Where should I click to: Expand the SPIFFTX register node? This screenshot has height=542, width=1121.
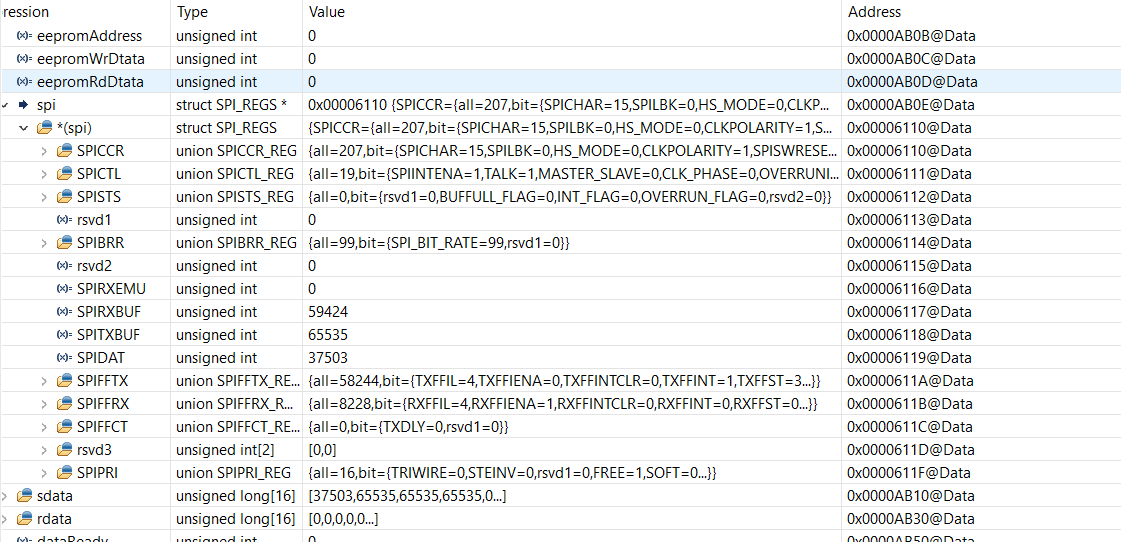pyautogui.click(x=44, y=380)
